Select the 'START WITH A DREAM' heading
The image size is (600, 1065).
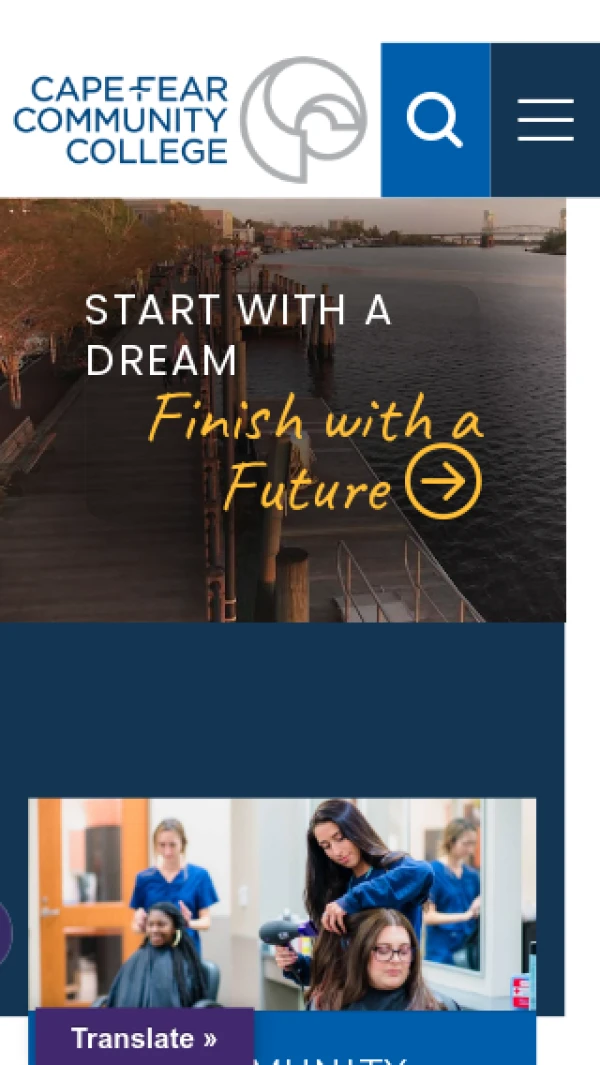(239, 336)
